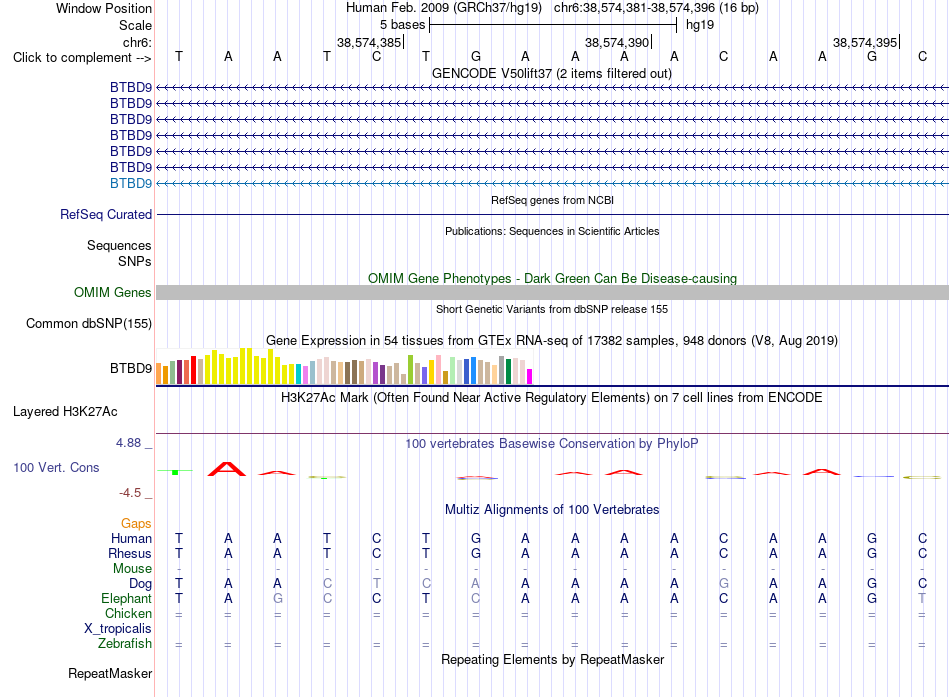Screen dimensions: 950x697
Task: Click the BTBD9 label beside the GTEx bar chart
Action: (131, 369)
